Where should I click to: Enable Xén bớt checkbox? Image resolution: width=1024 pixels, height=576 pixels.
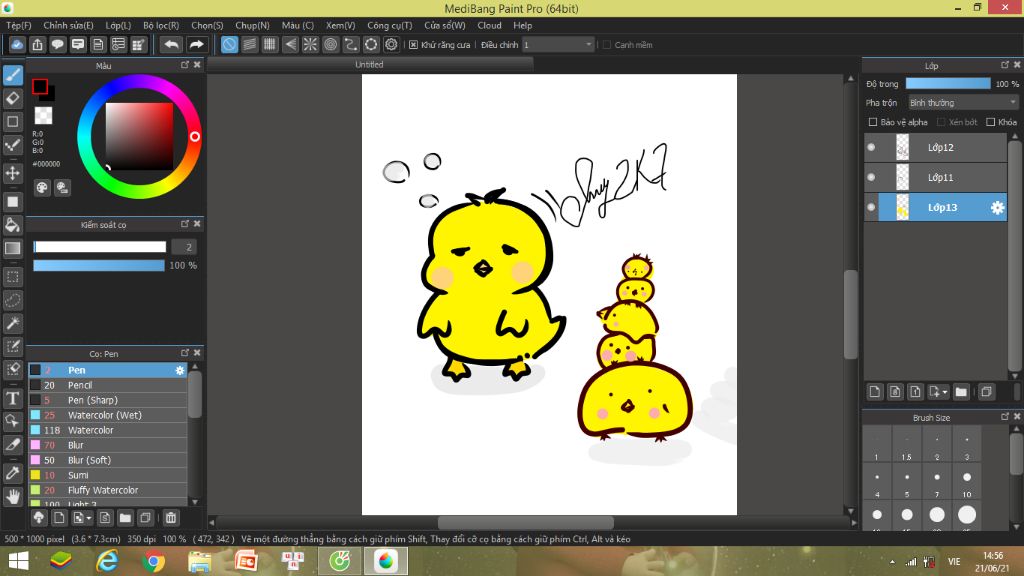941,122
